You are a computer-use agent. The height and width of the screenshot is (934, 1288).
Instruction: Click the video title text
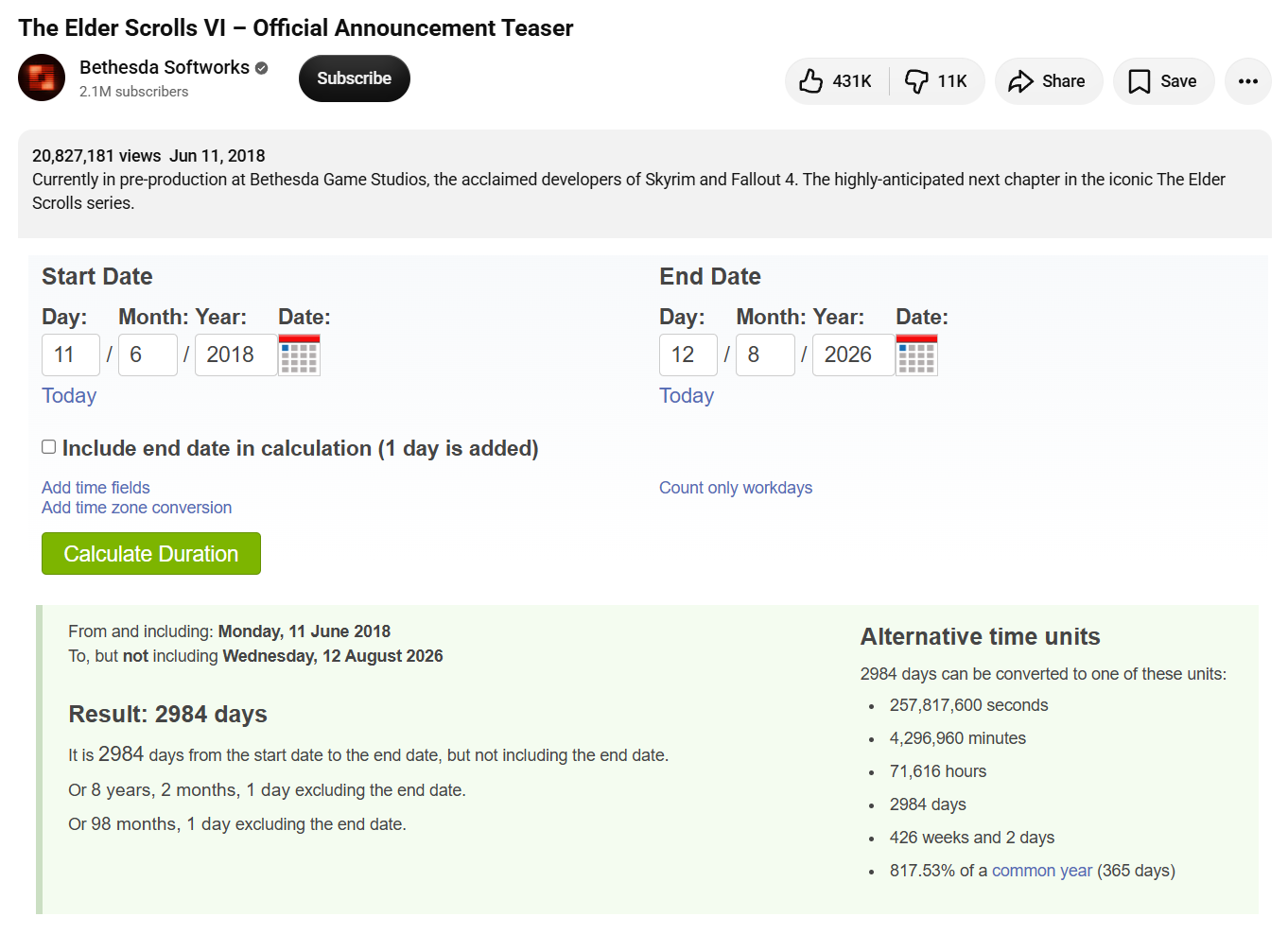tap(296, 28)
